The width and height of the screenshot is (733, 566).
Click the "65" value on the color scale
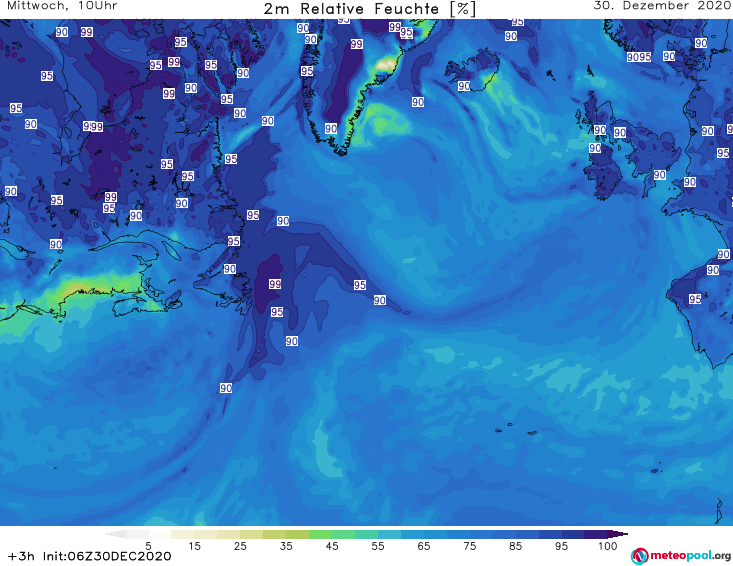pyautogui.click(x=424, y=546)
